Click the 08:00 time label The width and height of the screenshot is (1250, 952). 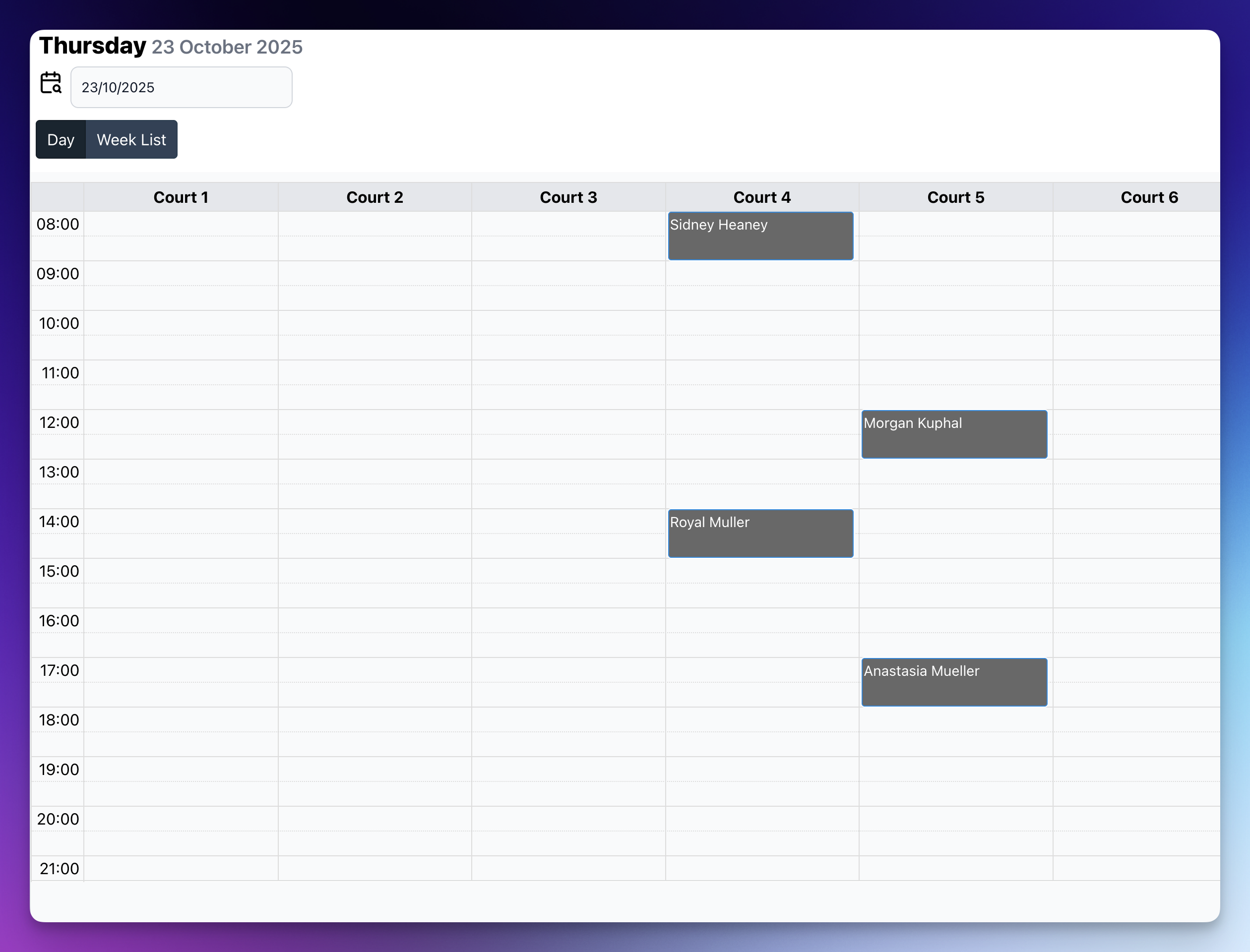[x=57, y=224]
